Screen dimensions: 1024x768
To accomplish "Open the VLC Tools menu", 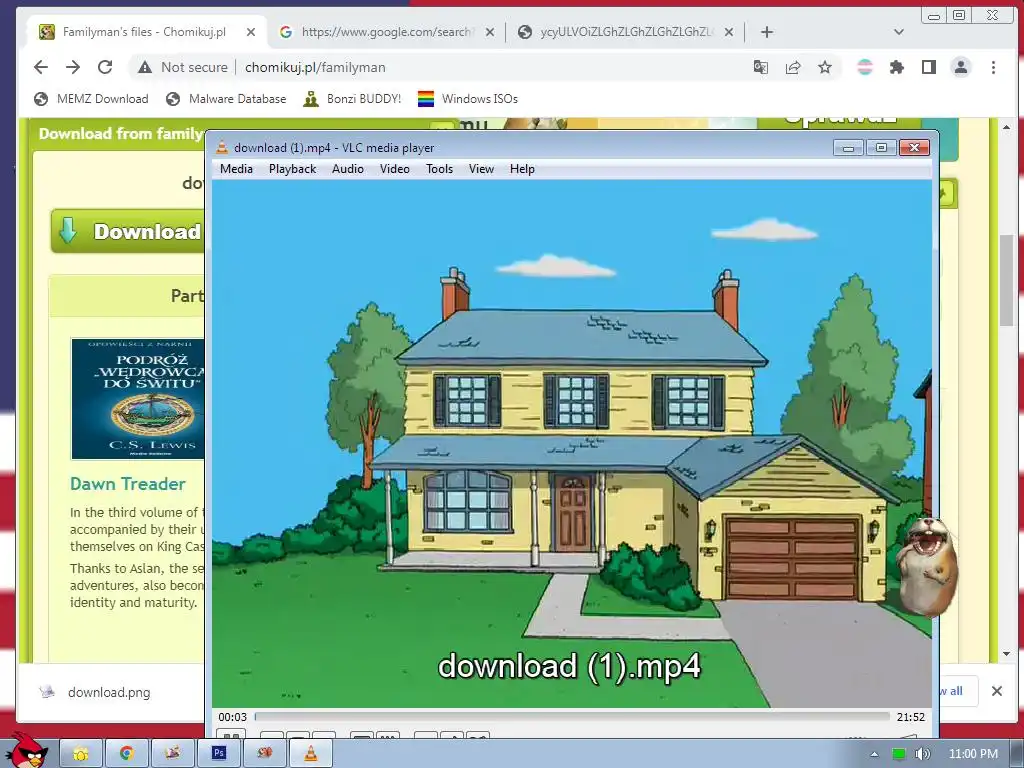I will [x=440, y=168].
